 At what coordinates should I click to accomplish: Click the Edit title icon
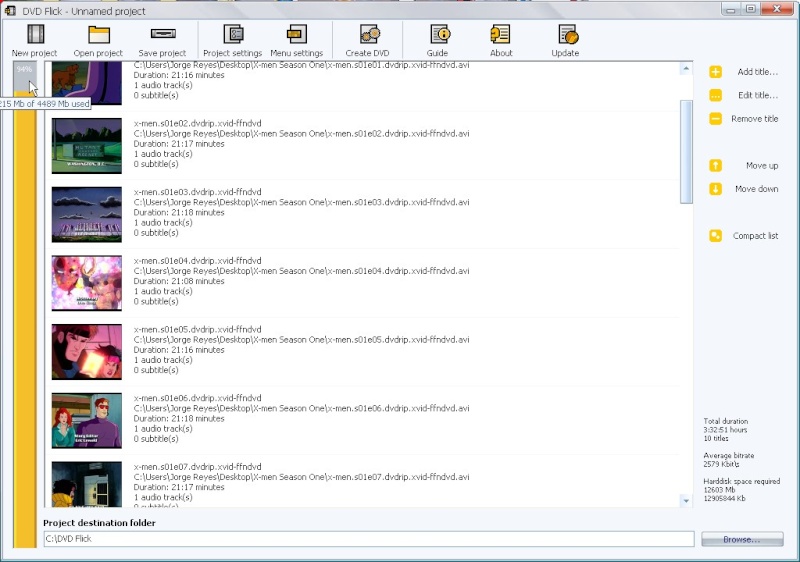tap(715, 95)
